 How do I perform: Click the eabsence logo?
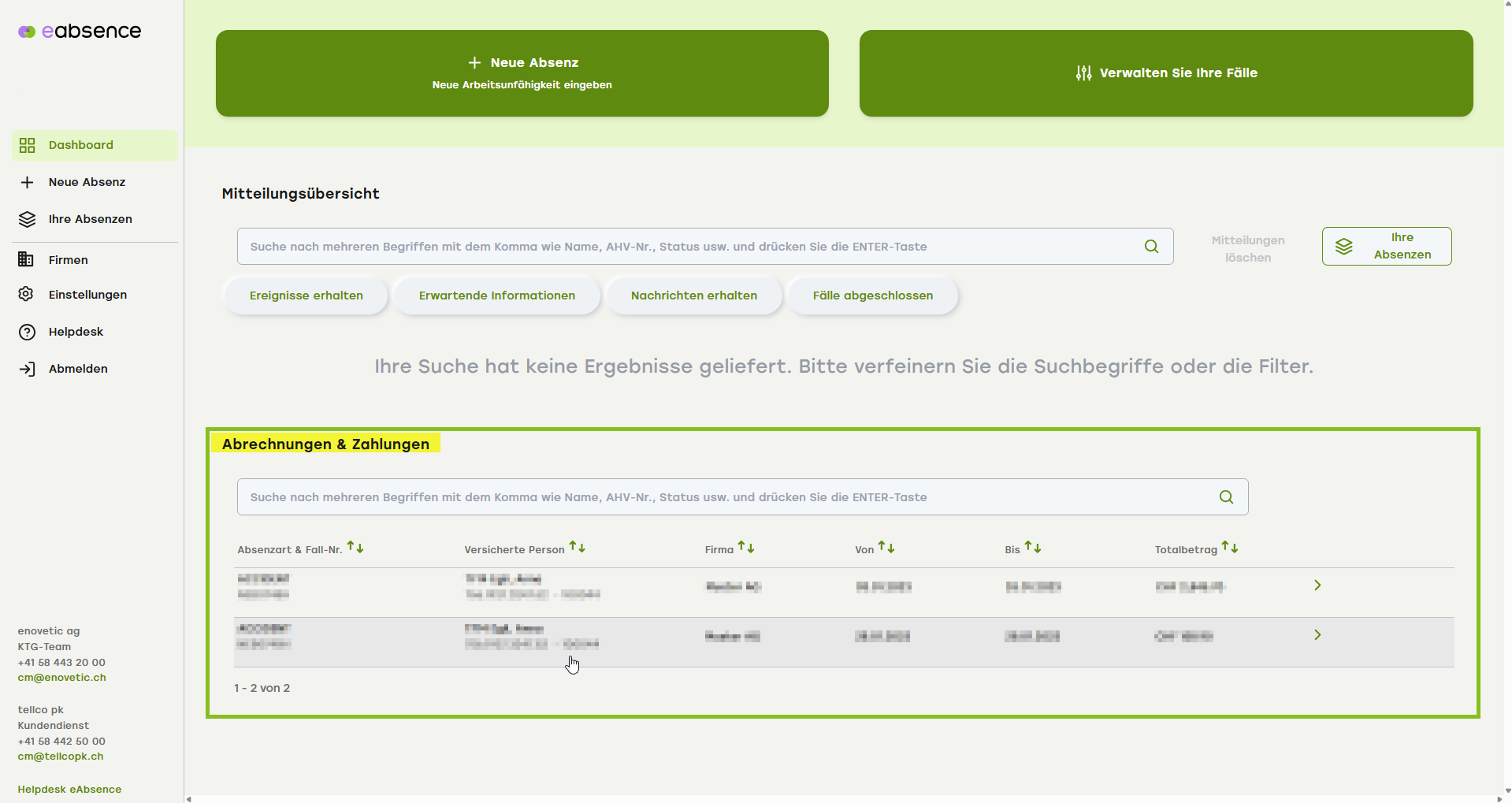(x=80, y=32)
